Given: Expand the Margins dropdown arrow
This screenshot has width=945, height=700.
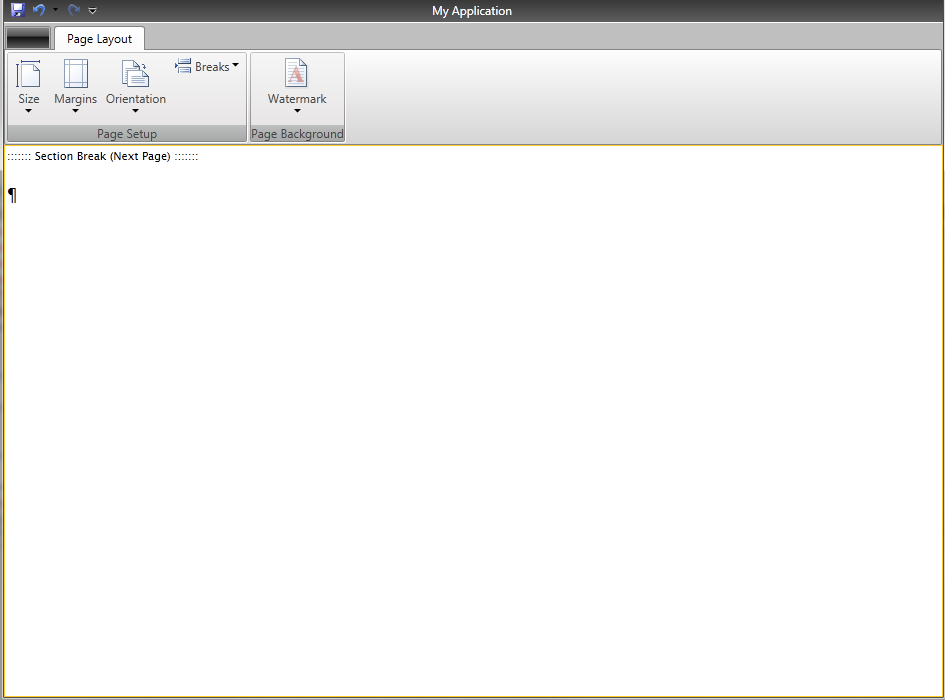Looking at the screenshot, I should 75,111.
